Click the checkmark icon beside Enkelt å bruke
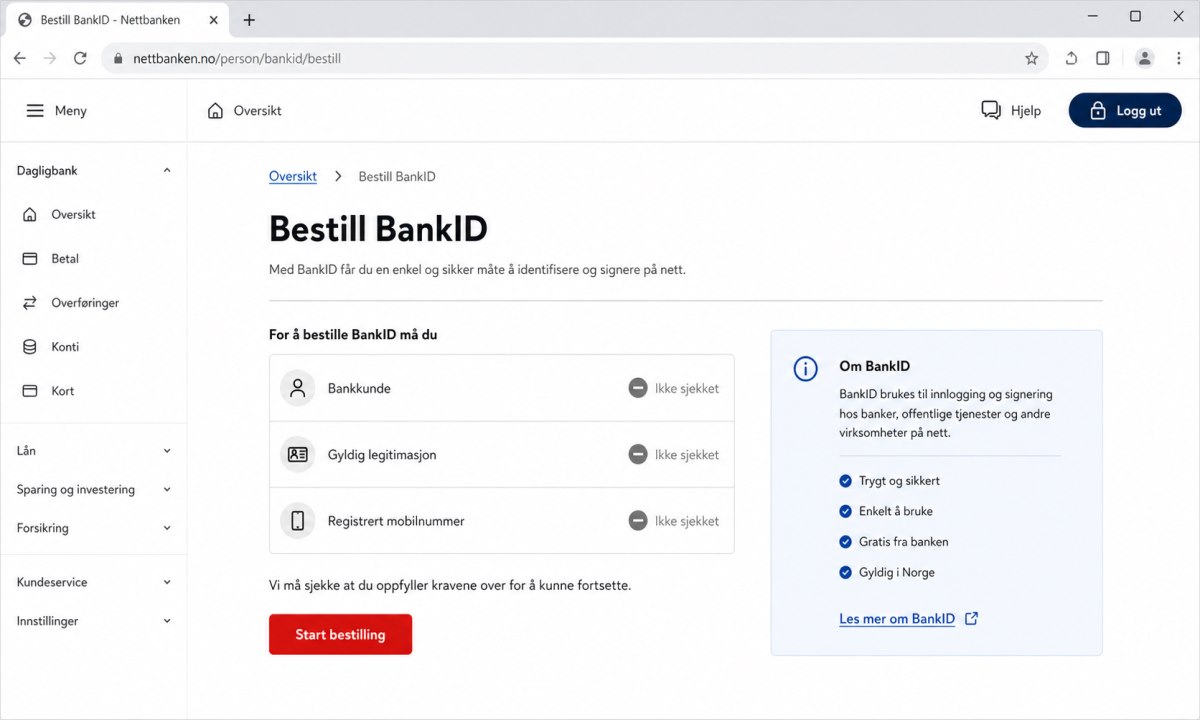The height and width of the screenshot is (720, 1200). pos(846,511)
